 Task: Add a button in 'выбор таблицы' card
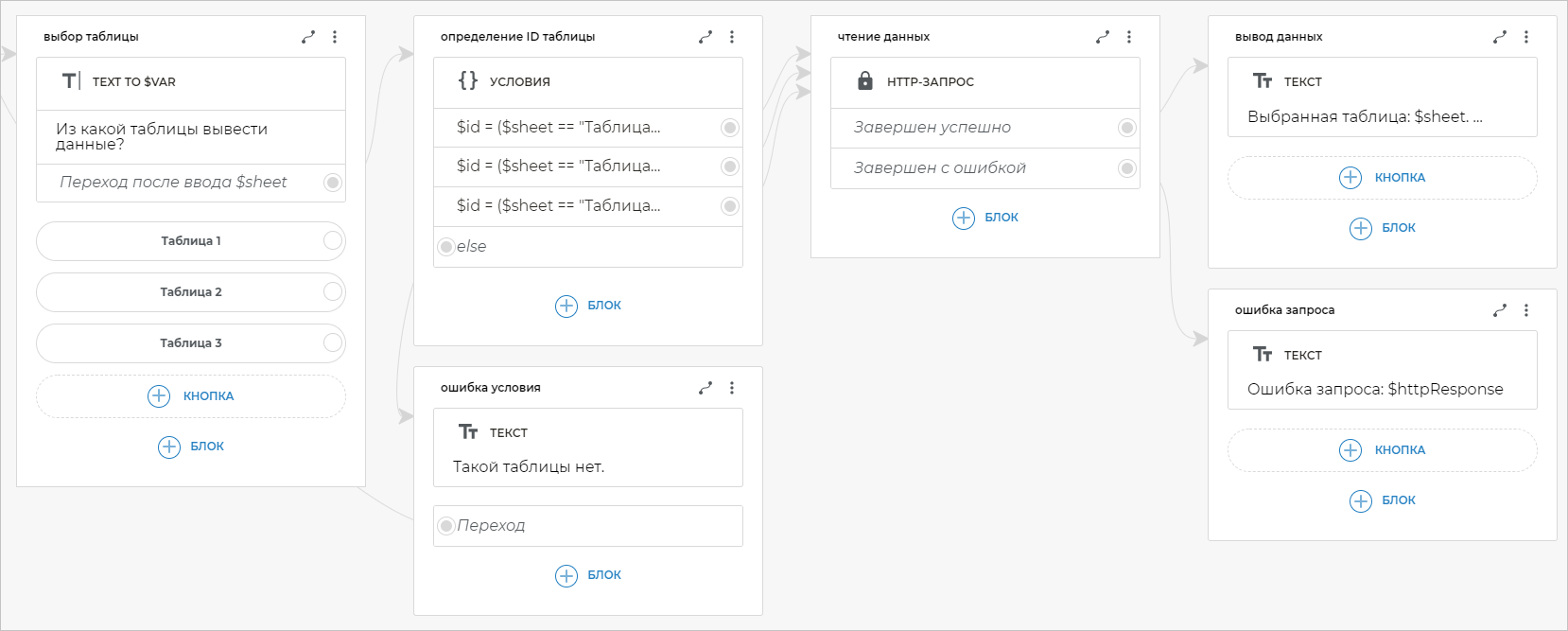pyautogui.click(x=191, y=396)
